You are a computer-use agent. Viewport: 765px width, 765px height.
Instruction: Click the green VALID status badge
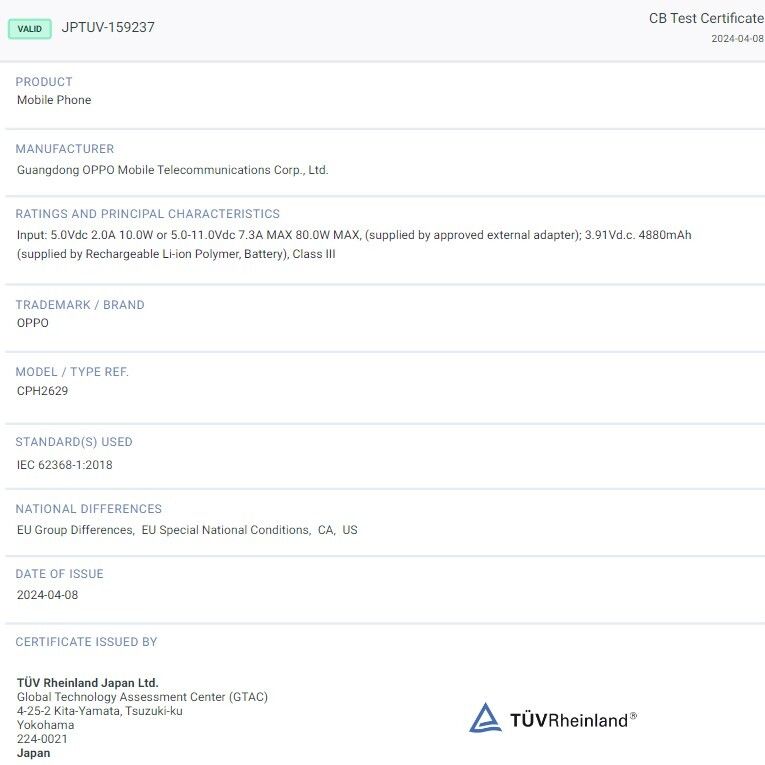[x=30, y=29]
